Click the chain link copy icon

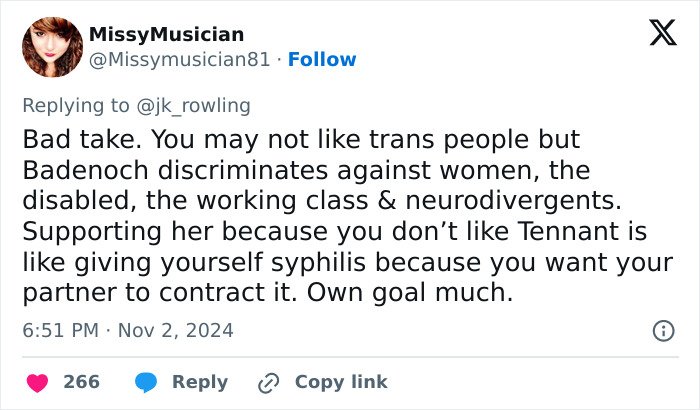[268, 382]
